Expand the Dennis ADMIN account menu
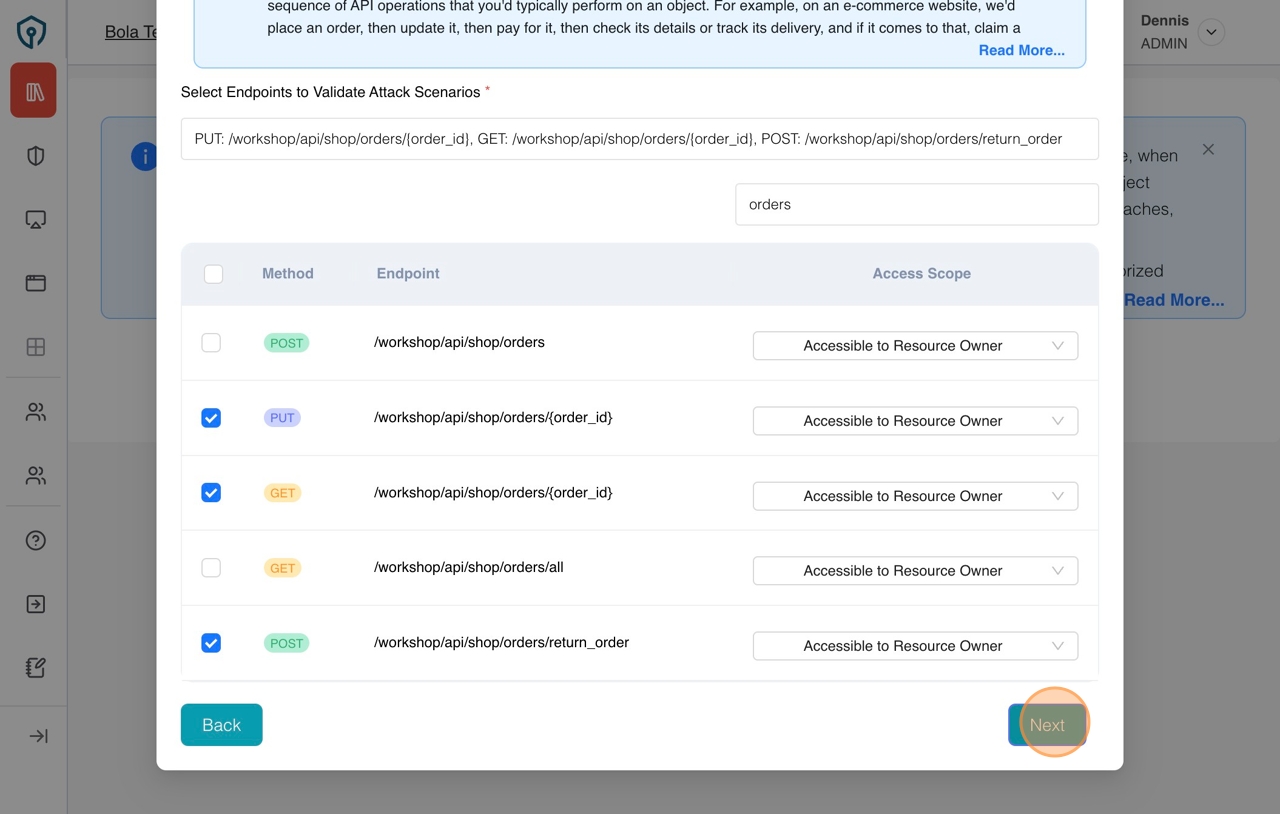 pos(1211,32)
